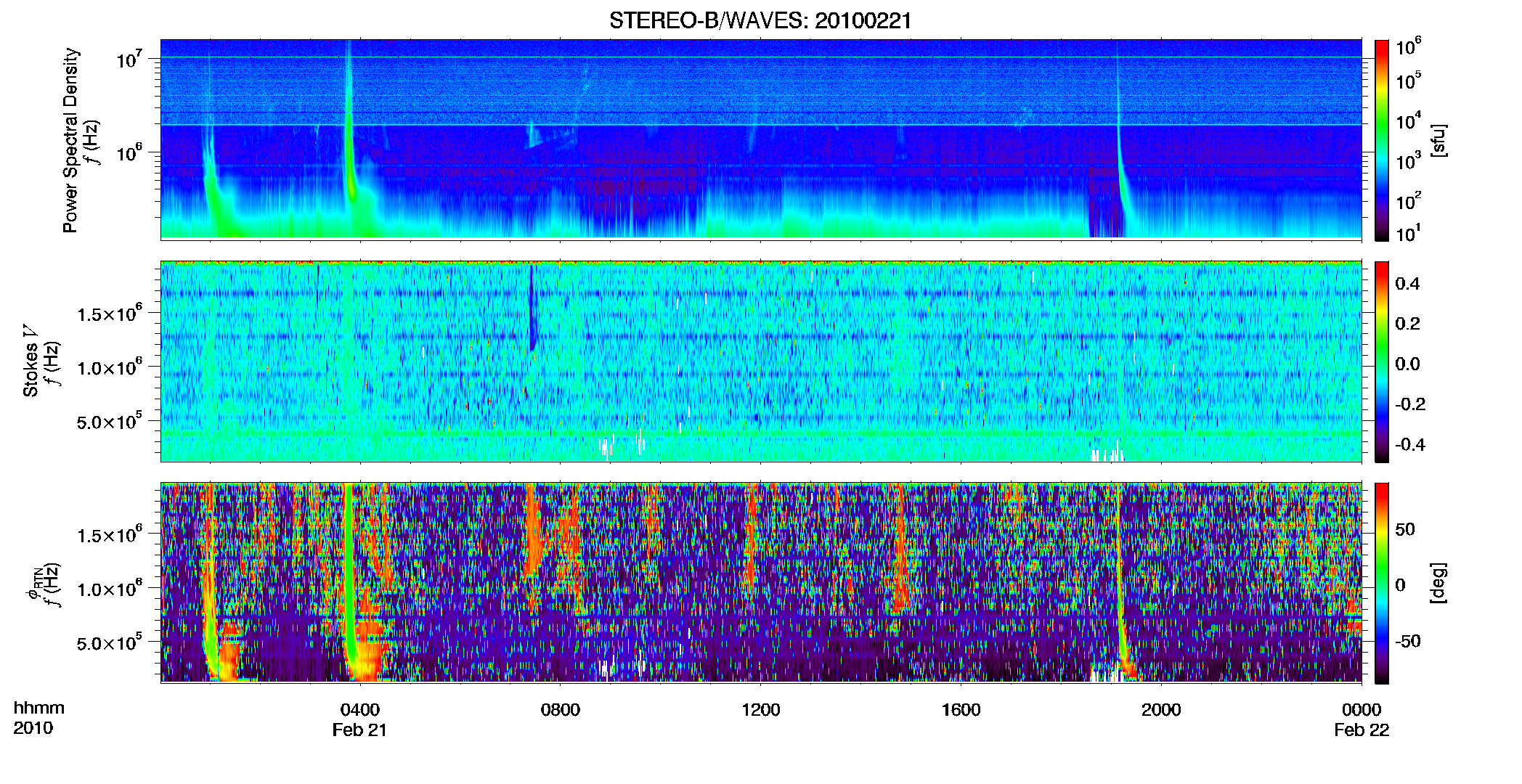Click the dark blue streak near 0730 in Stokes panel

tap(532, 308)
